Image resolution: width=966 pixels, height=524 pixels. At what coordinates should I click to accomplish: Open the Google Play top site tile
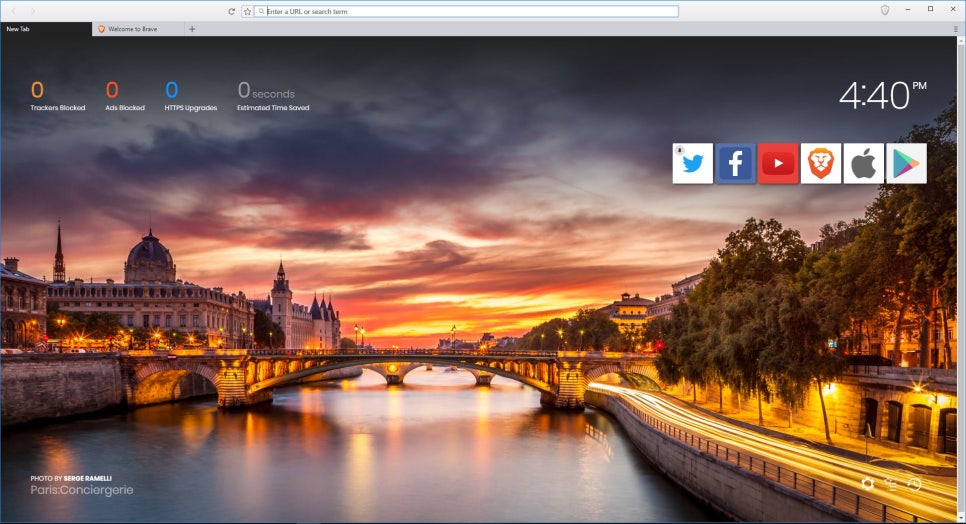[x=906, y=163]
